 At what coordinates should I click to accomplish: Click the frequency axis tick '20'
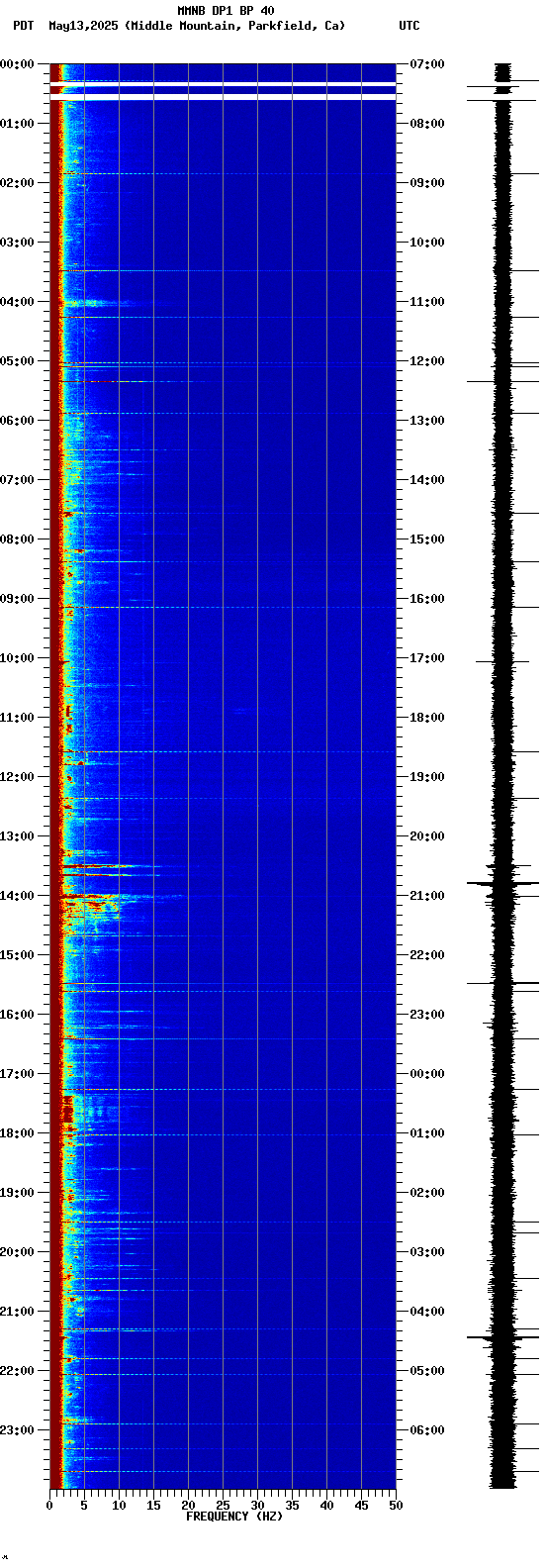pos(188,1506)
